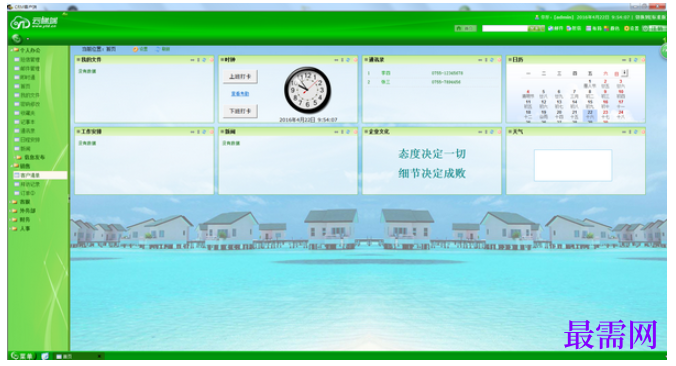This screenshot has width=676, height=366.
Task: Open 邮件管理 in the sidebar tree
Action: pos(27,69)
